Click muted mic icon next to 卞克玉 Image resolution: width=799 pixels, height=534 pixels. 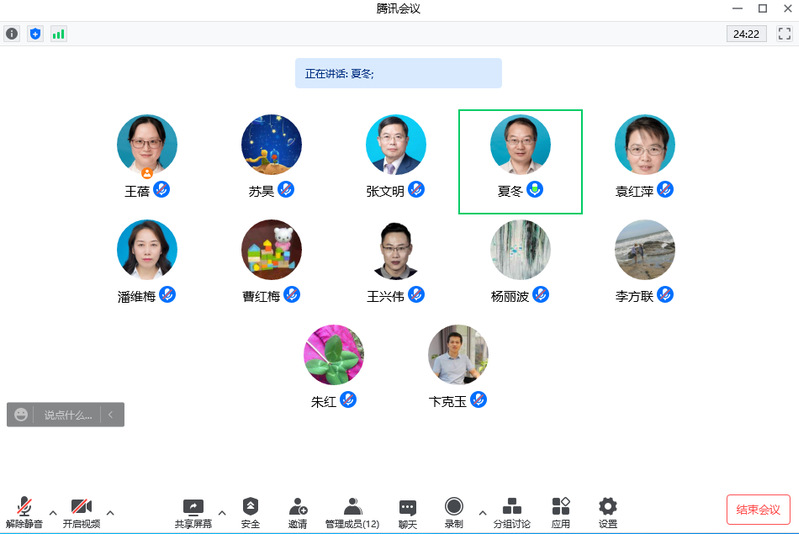click(x=478, y=399)
